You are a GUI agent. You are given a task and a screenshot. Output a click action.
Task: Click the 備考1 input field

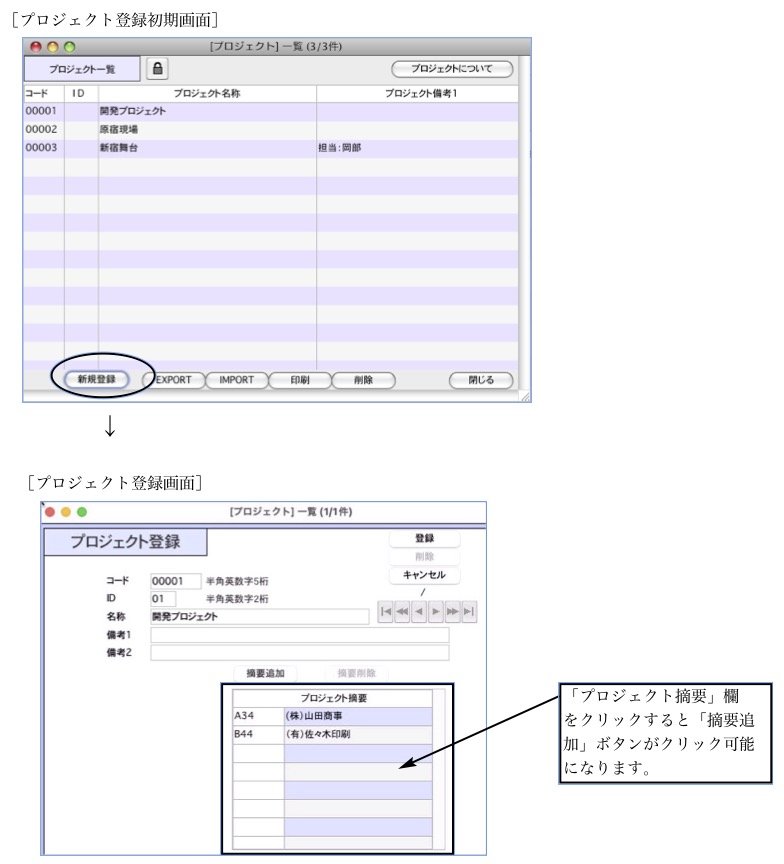pyautogui.click(x=299, y=635)
